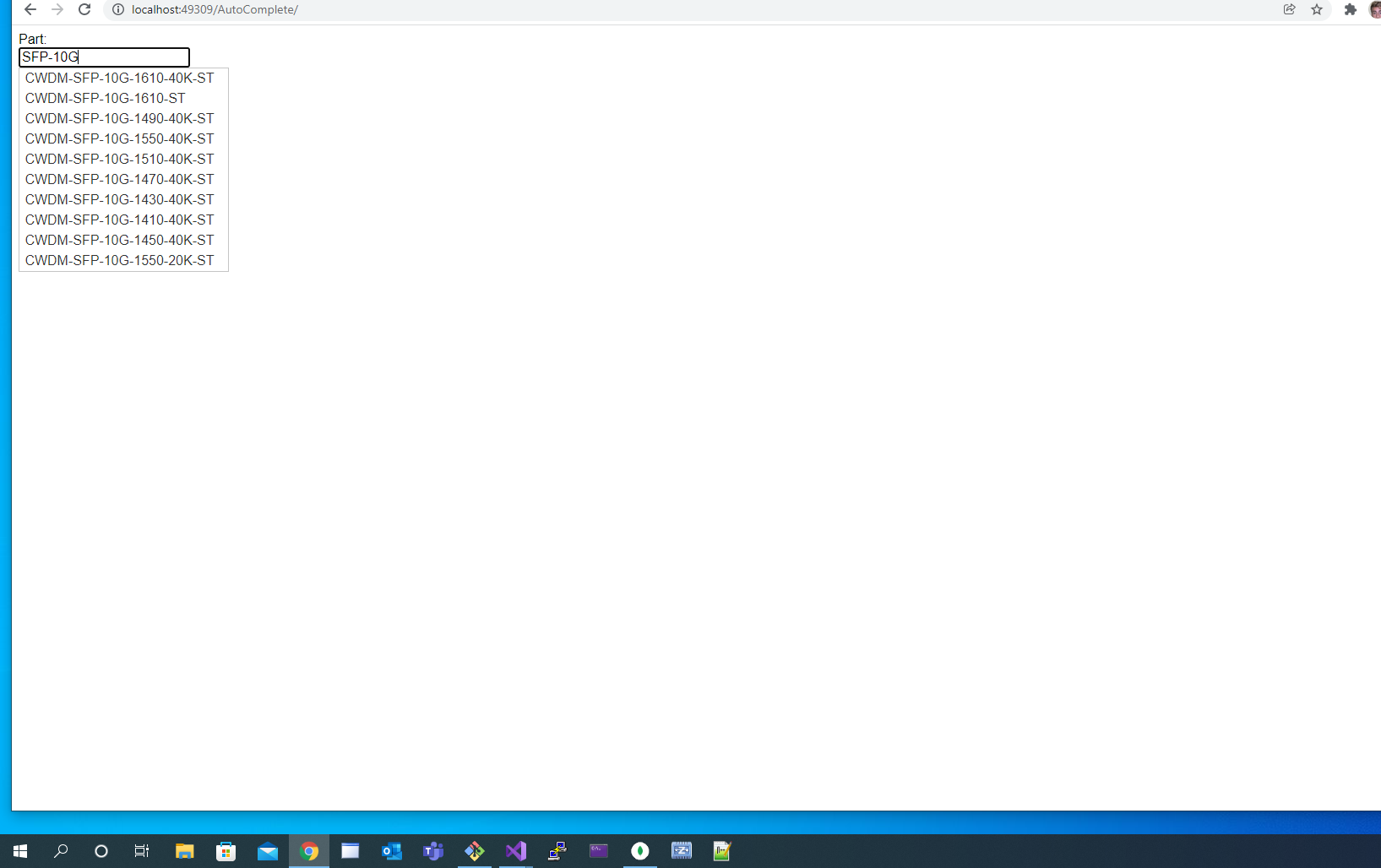1381x868 pixels.
Task: Focus the Part text input field
Action: 104,57
